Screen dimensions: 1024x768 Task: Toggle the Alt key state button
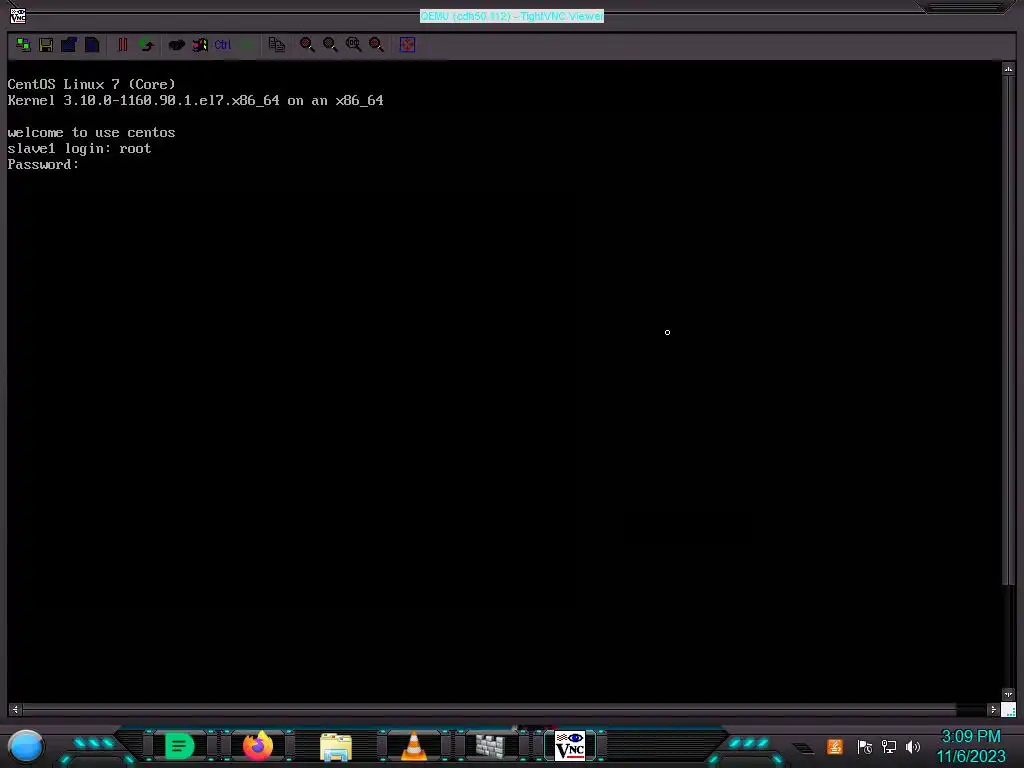click(x=246, y=44)
